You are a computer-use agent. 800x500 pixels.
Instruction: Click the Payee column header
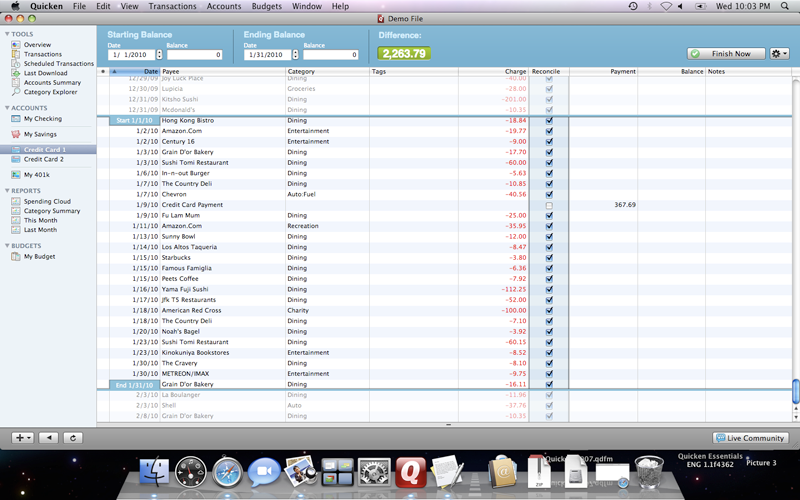pos(223,71)
